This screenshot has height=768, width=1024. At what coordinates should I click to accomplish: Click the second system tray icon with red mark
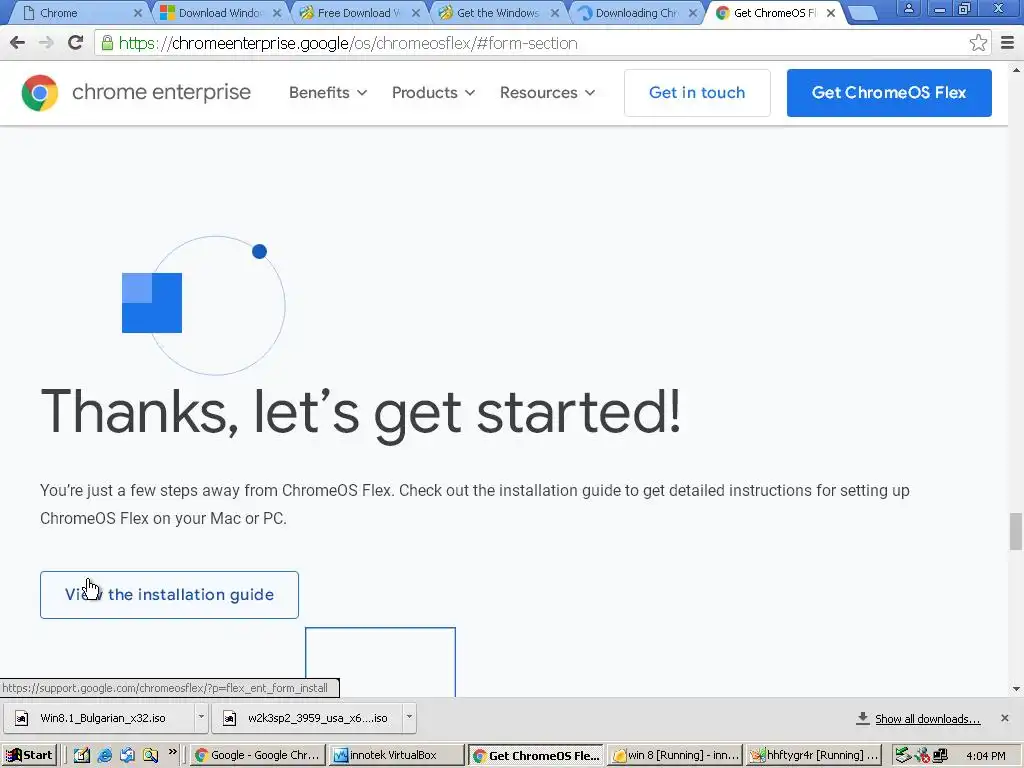[x=921, y=756]
